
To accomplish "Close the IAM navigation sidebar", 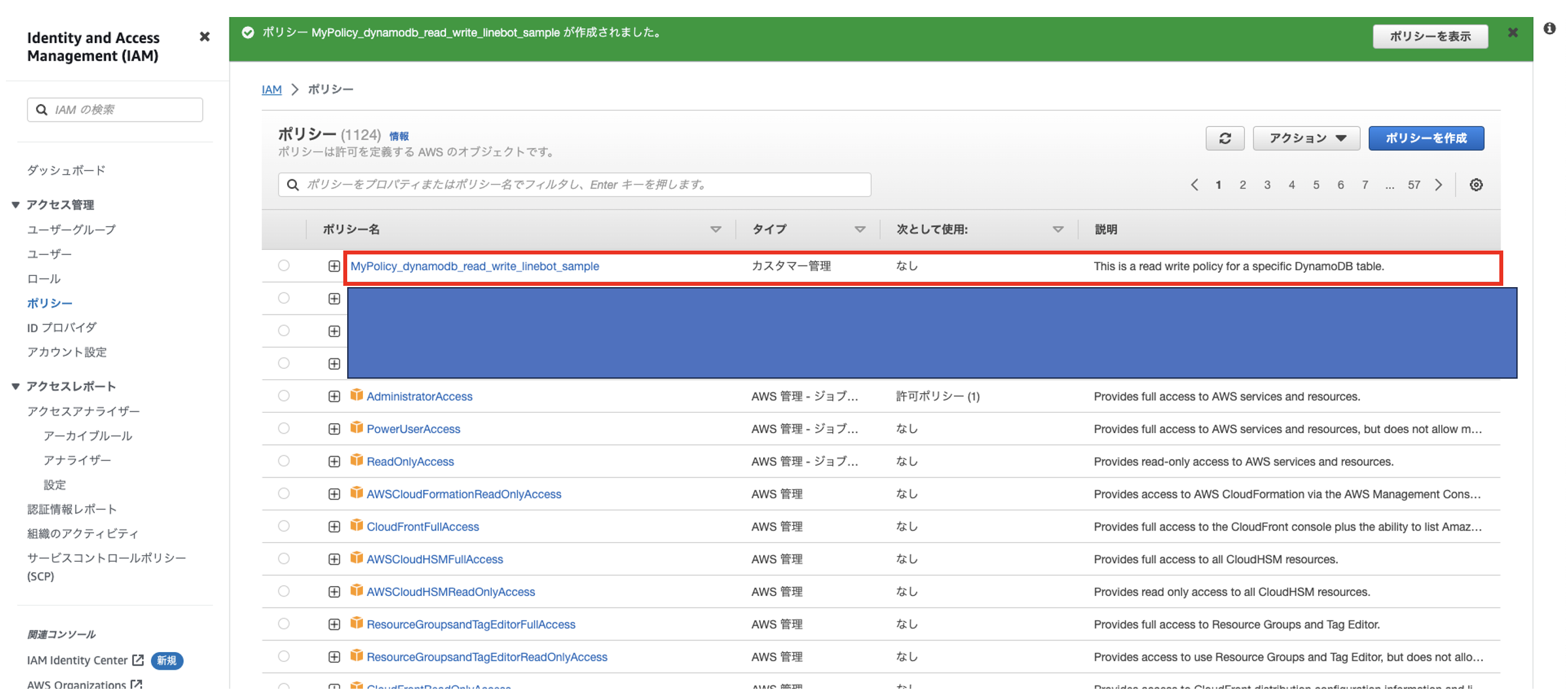I will [205, 37].
